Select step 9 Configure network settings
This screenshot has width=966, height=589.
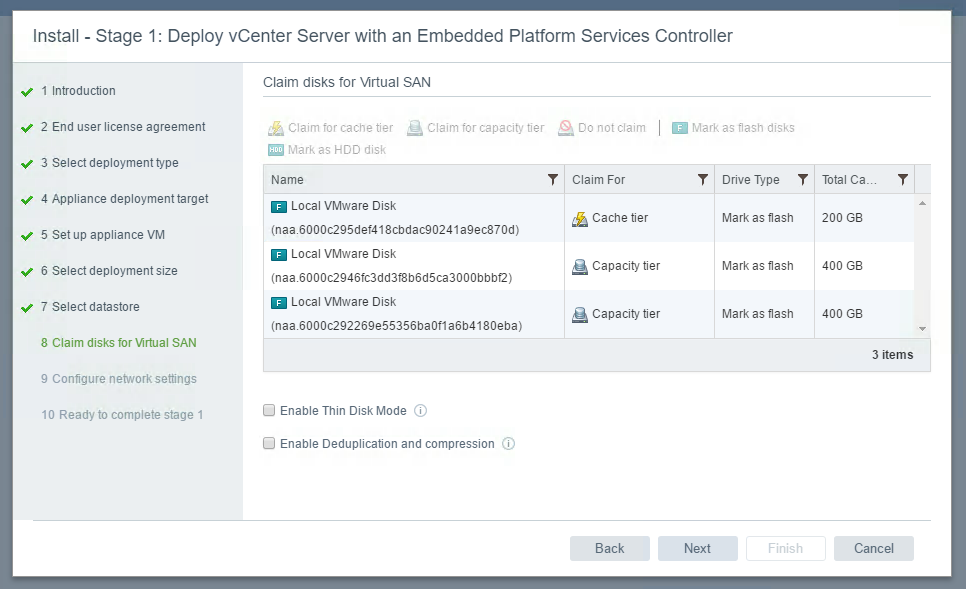[119, 379]
